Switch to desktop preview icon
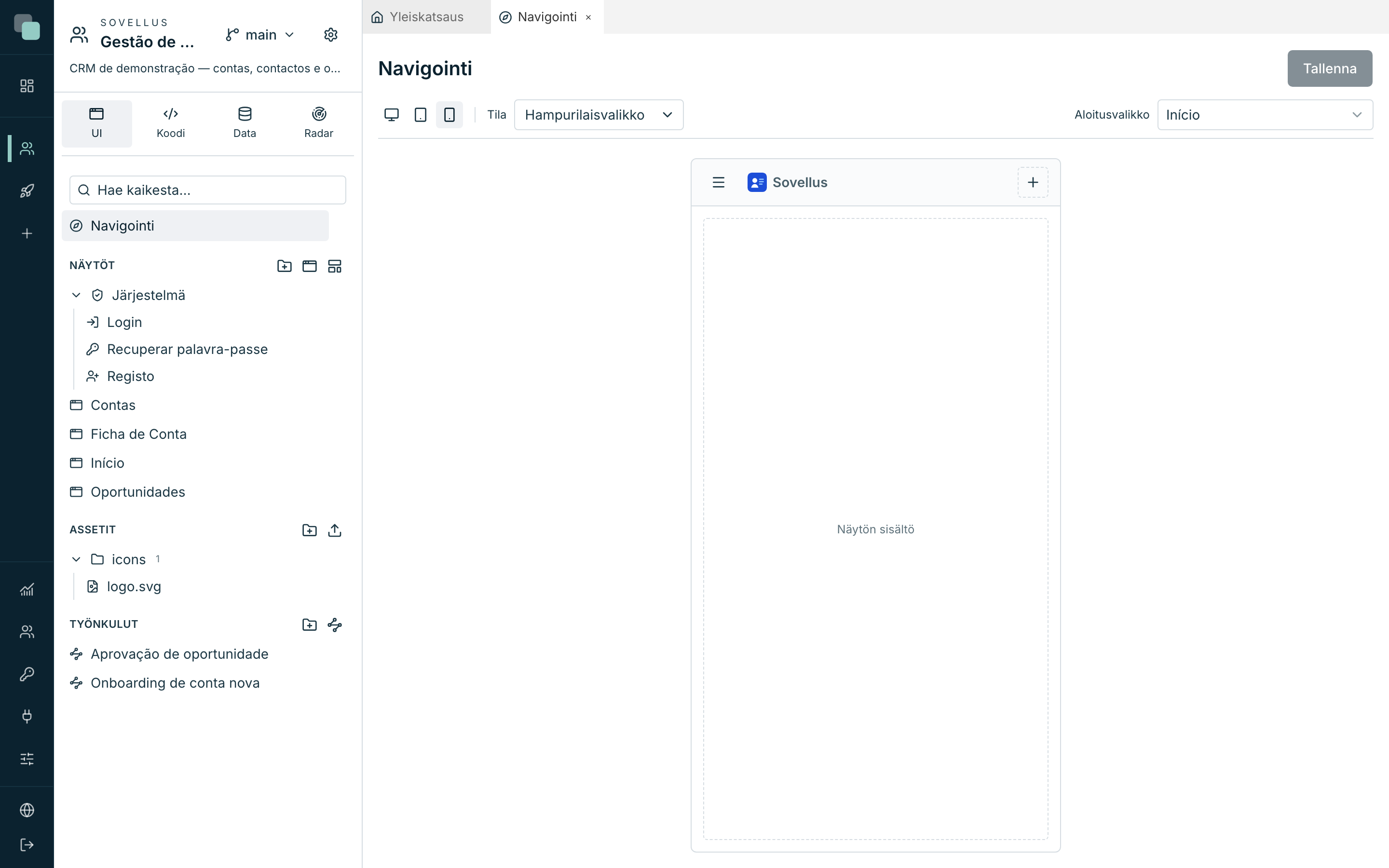The height and width of the screenshot is (868, 1389). (x=392, y=115)
